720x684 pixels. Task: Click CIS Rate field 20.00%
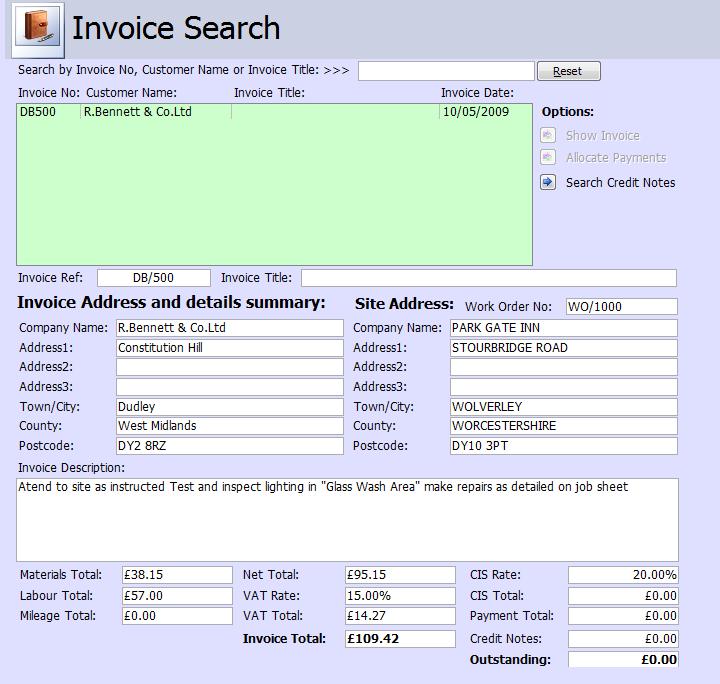click(623, 575)
